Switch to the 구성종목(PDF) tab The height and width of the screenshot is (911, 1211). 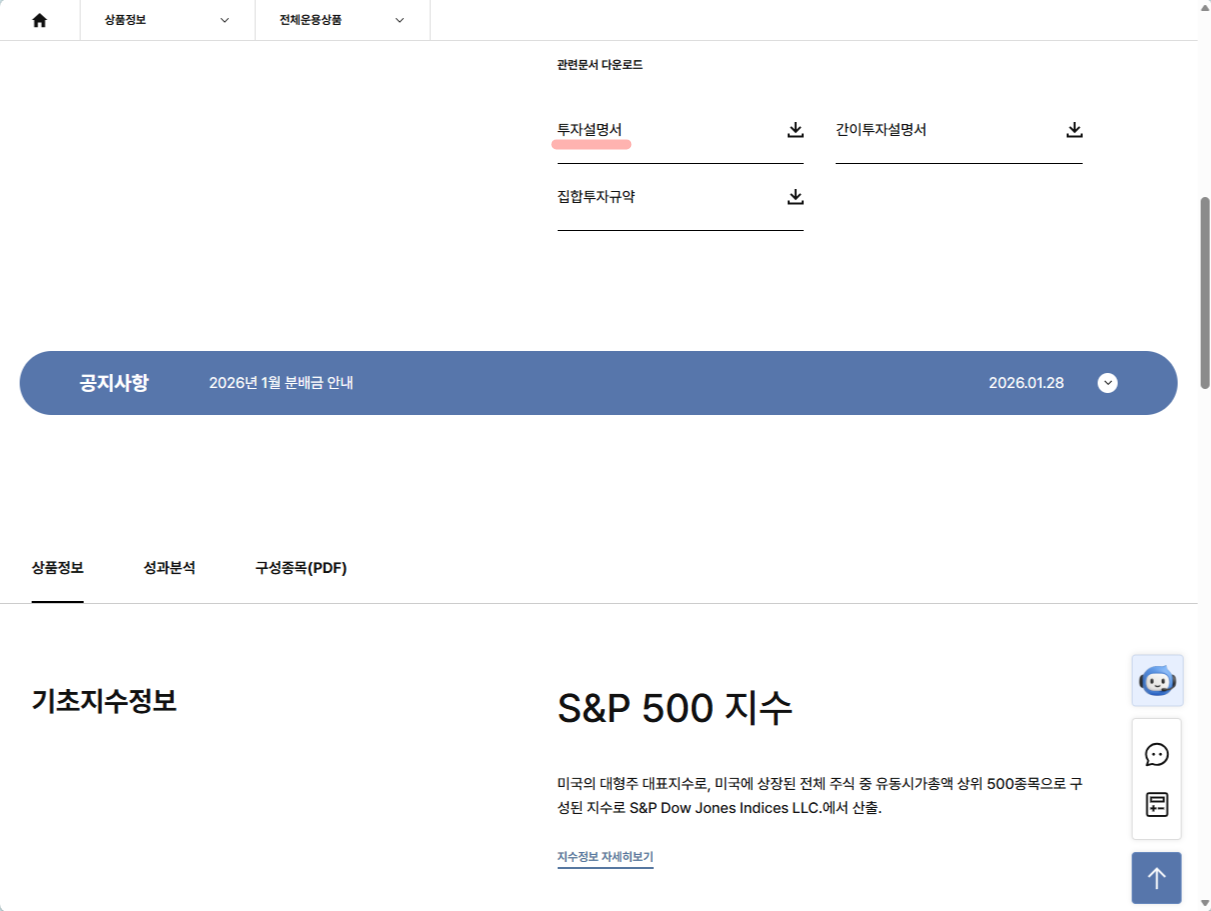click(x=301, y=568)
